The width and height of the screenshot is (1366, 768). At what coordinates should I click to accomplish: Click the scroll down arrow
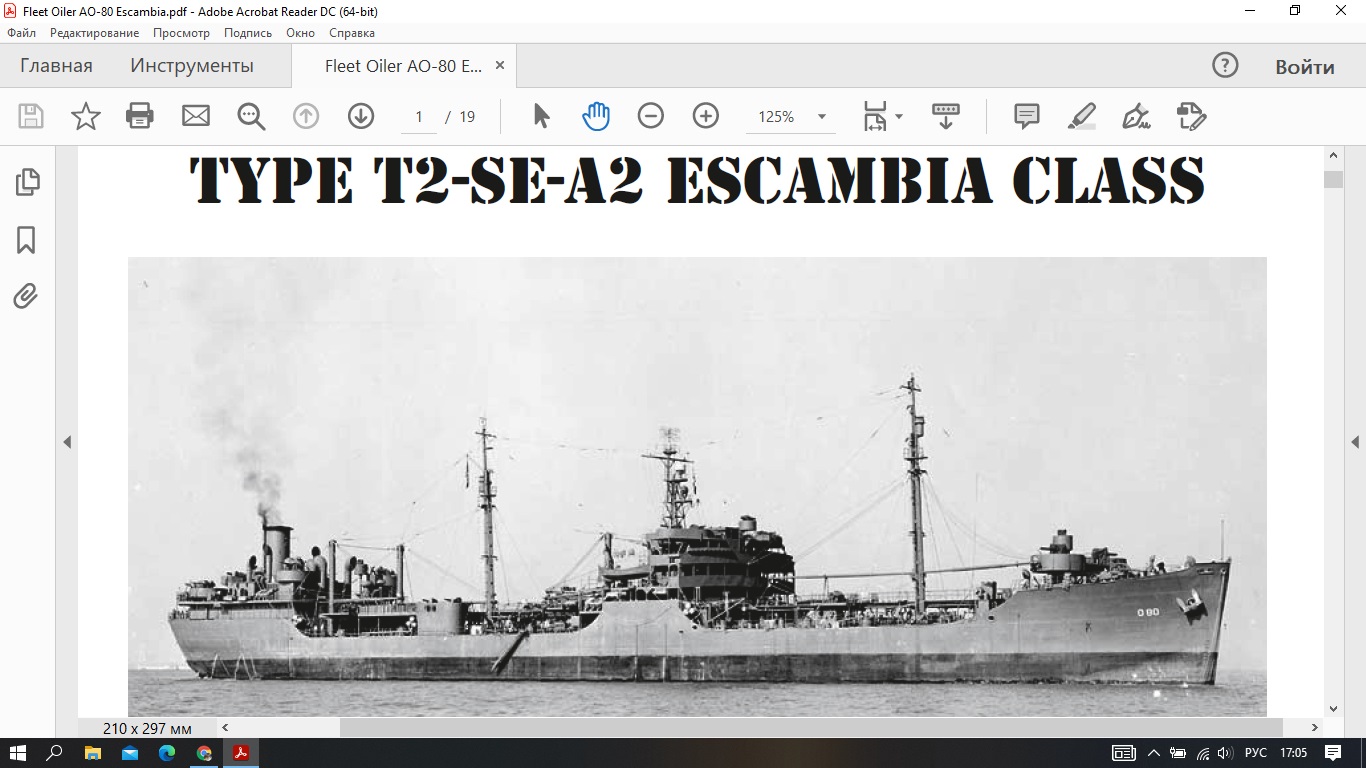point(1333,708)
